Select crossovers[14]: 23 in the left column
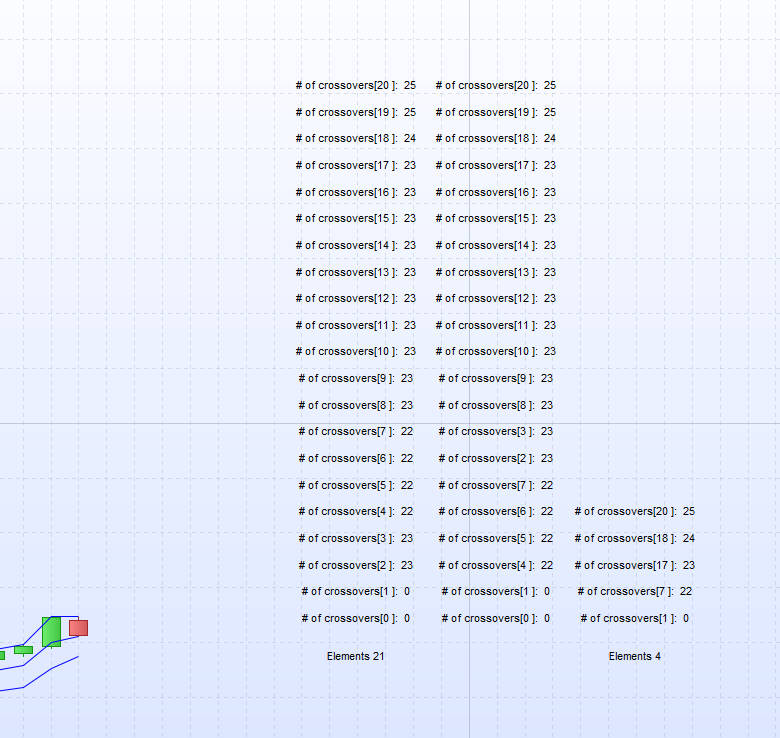 click(x=356, y=245)
